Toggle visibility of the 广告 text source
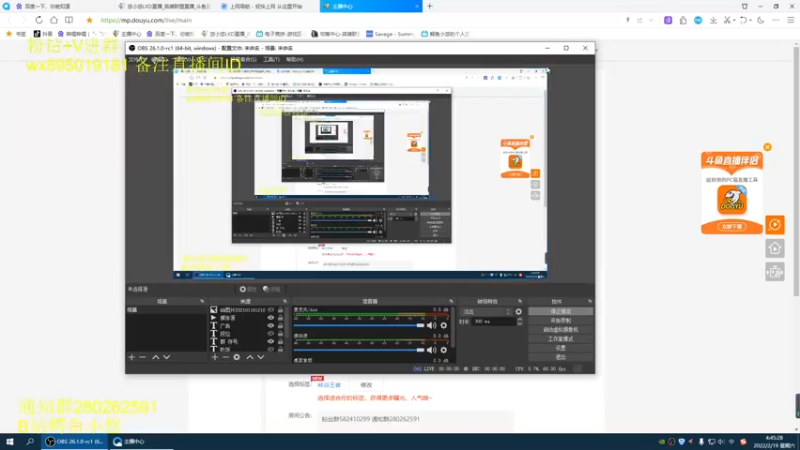 coord(271,326)
